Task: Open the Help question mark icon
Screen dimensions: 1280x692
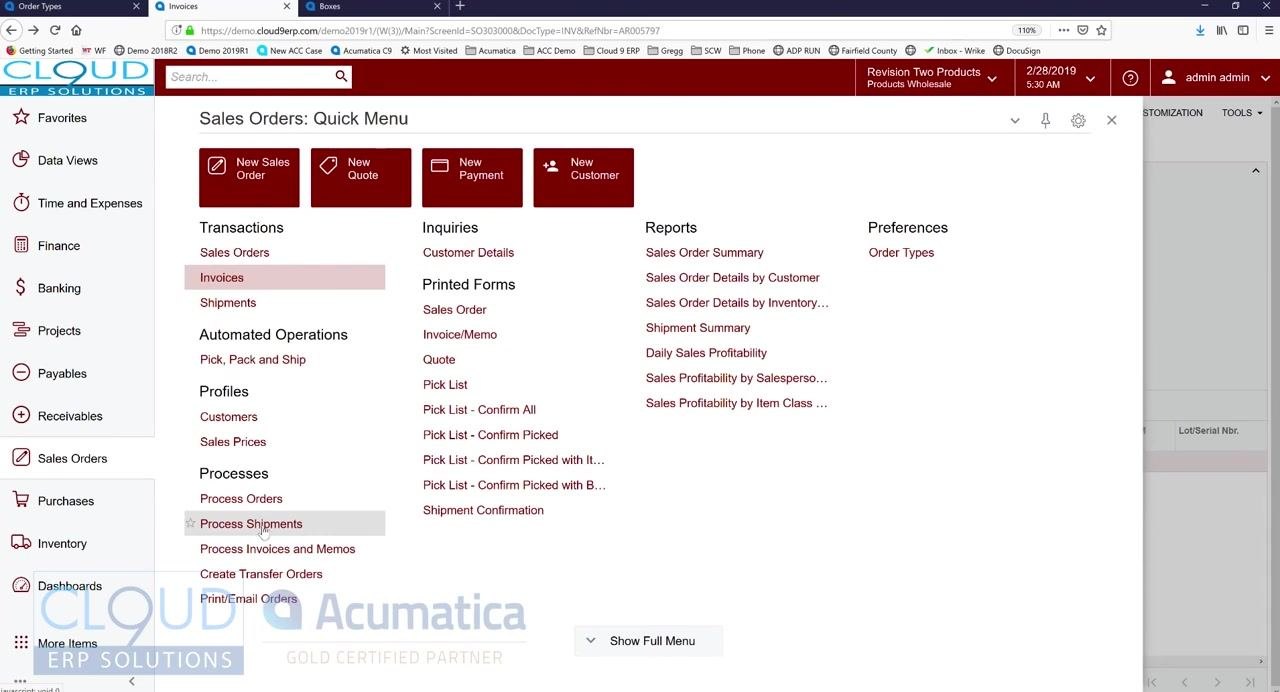Action: pos(1130,78)
